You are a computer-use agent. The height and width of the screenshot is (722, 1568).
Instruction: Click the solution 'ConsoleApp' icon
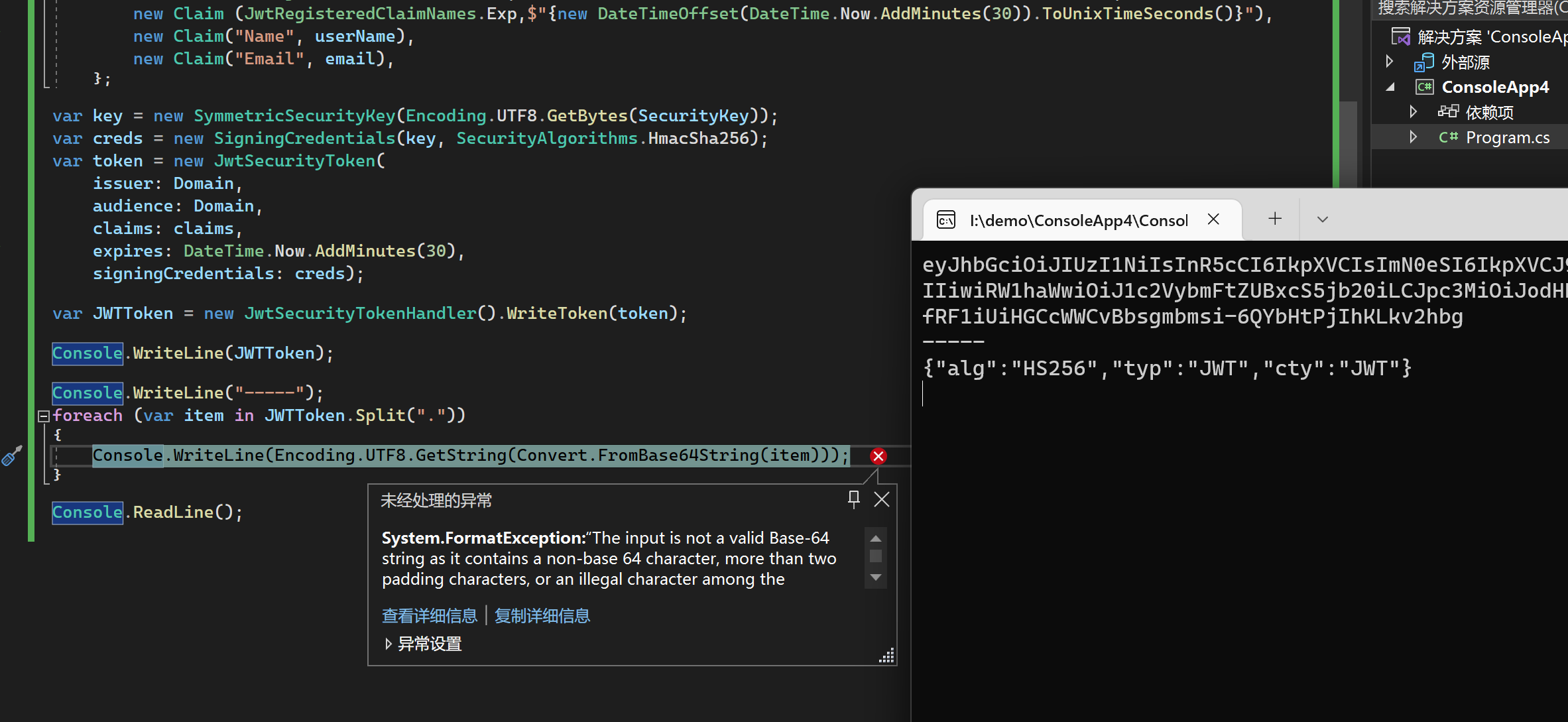point(1401,36)
